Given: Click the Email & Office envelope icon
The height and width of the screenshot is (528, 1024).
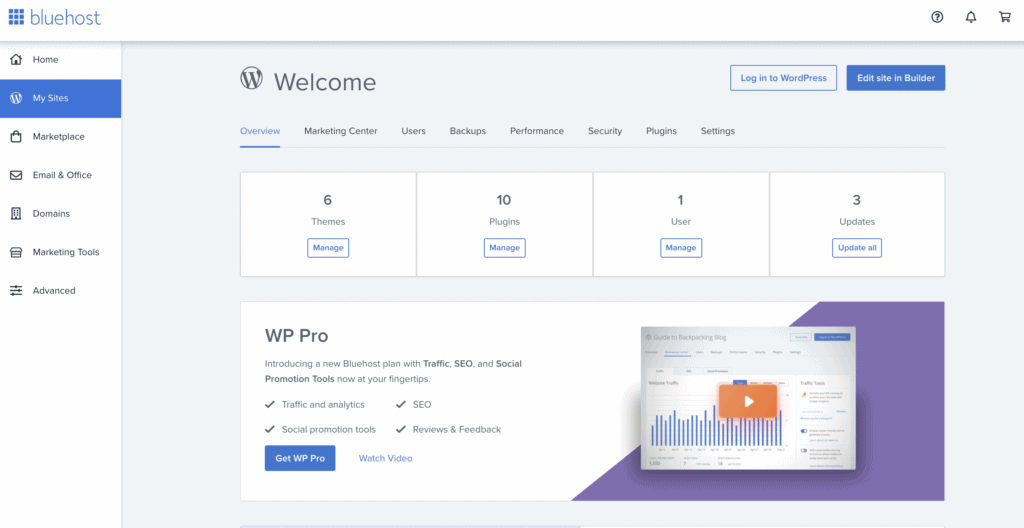Looking at the screenshot, I should pyautogui.click(x=16, y=175).
